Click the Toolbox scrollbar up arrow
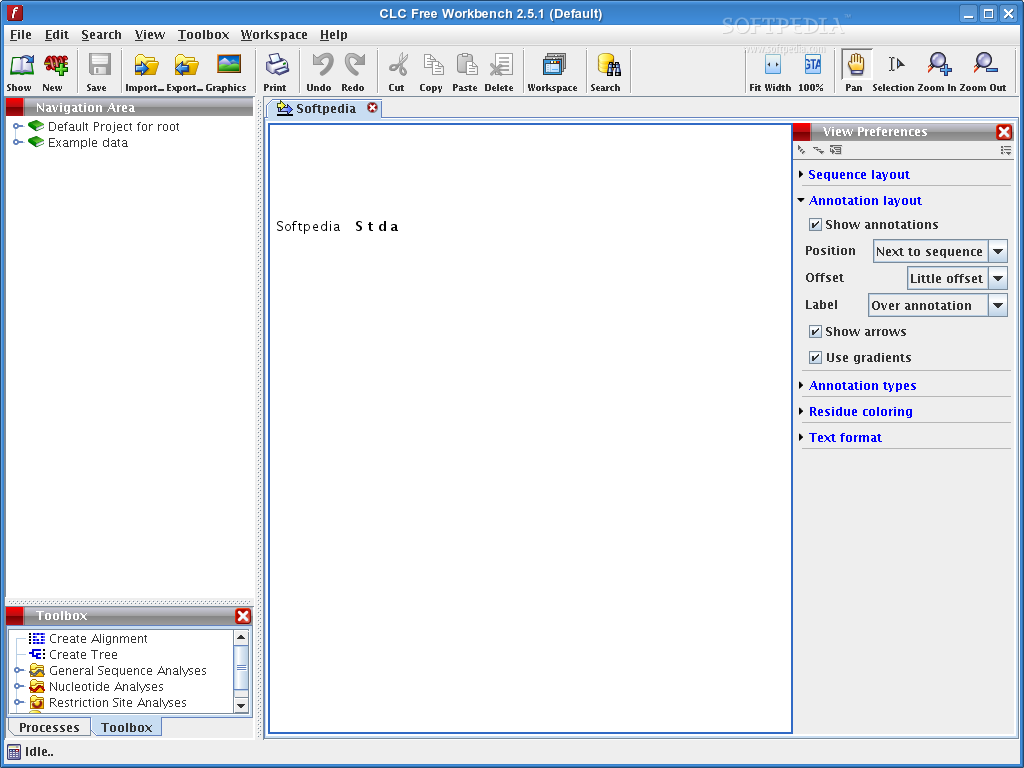The height and width of the screenshot is (768, 1024). pyautogui.click(x=241, y=637)
